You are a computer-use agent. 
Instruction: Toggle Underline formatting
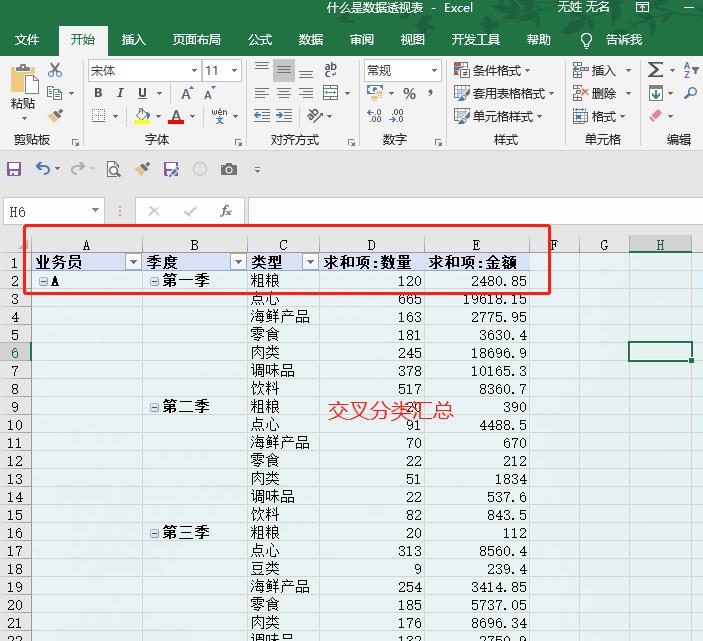coord(143,93)
